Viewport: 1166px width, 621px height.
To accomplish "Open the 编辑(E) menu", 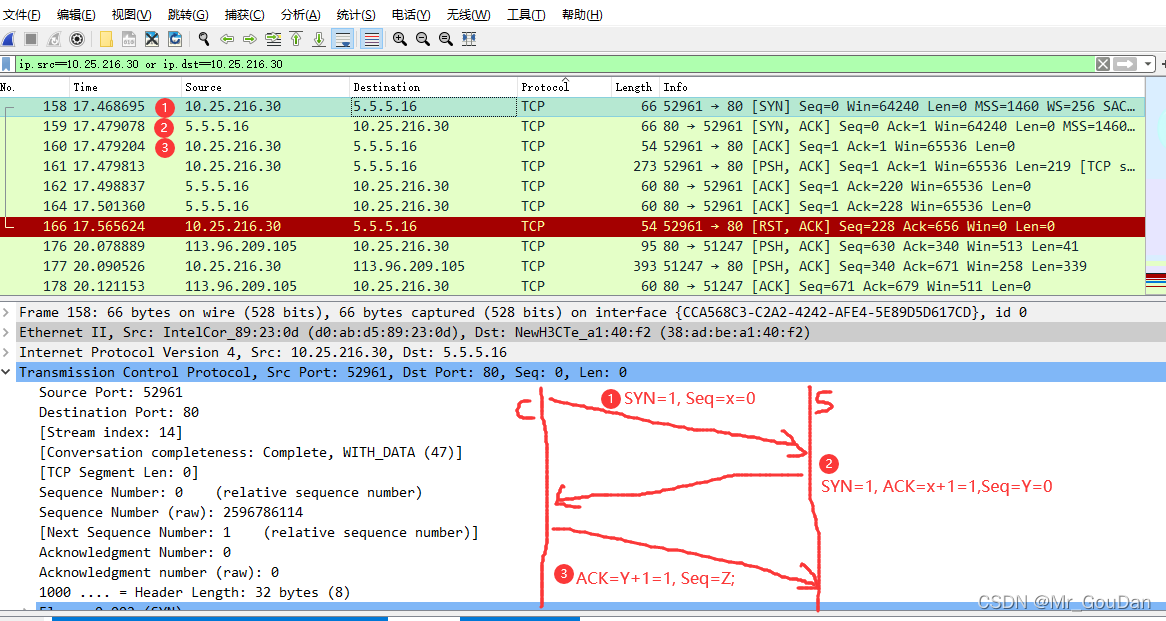I will pyautogui.click(x=76, y=15).
